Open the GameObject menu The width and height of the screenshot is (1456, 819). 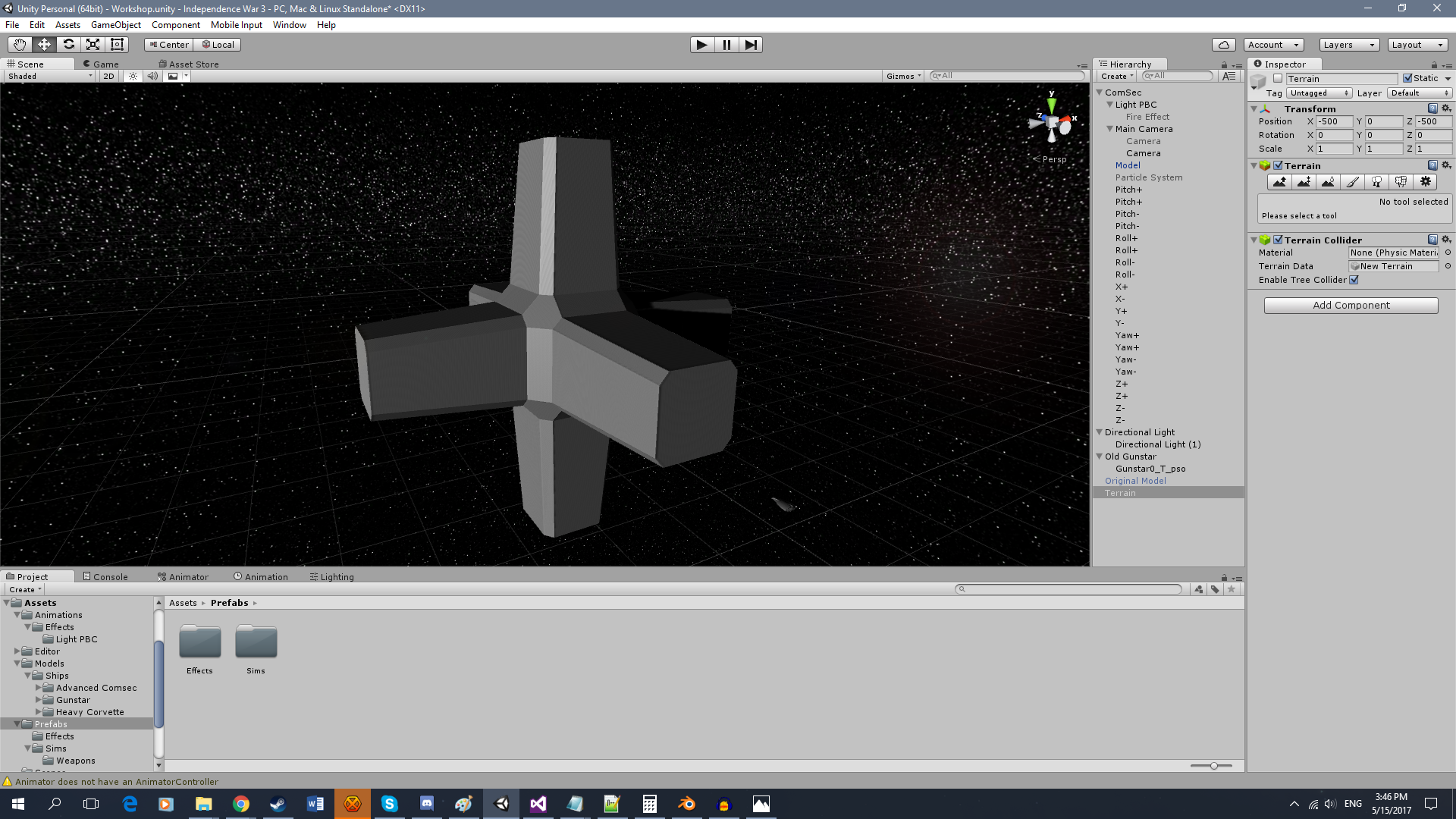point(115,25)
